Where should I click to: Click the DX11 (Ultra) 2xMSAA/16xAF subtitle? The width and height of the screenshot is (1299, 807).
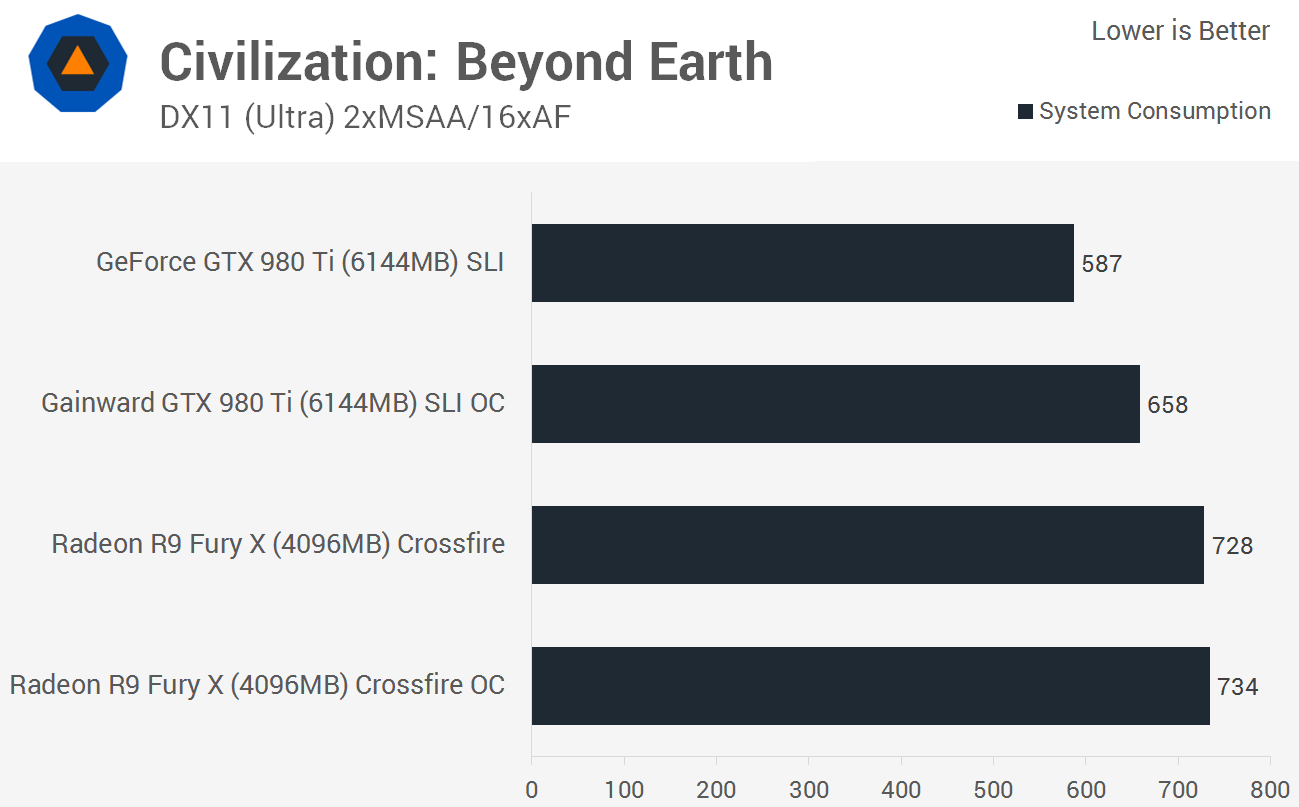tap(365, 118)
